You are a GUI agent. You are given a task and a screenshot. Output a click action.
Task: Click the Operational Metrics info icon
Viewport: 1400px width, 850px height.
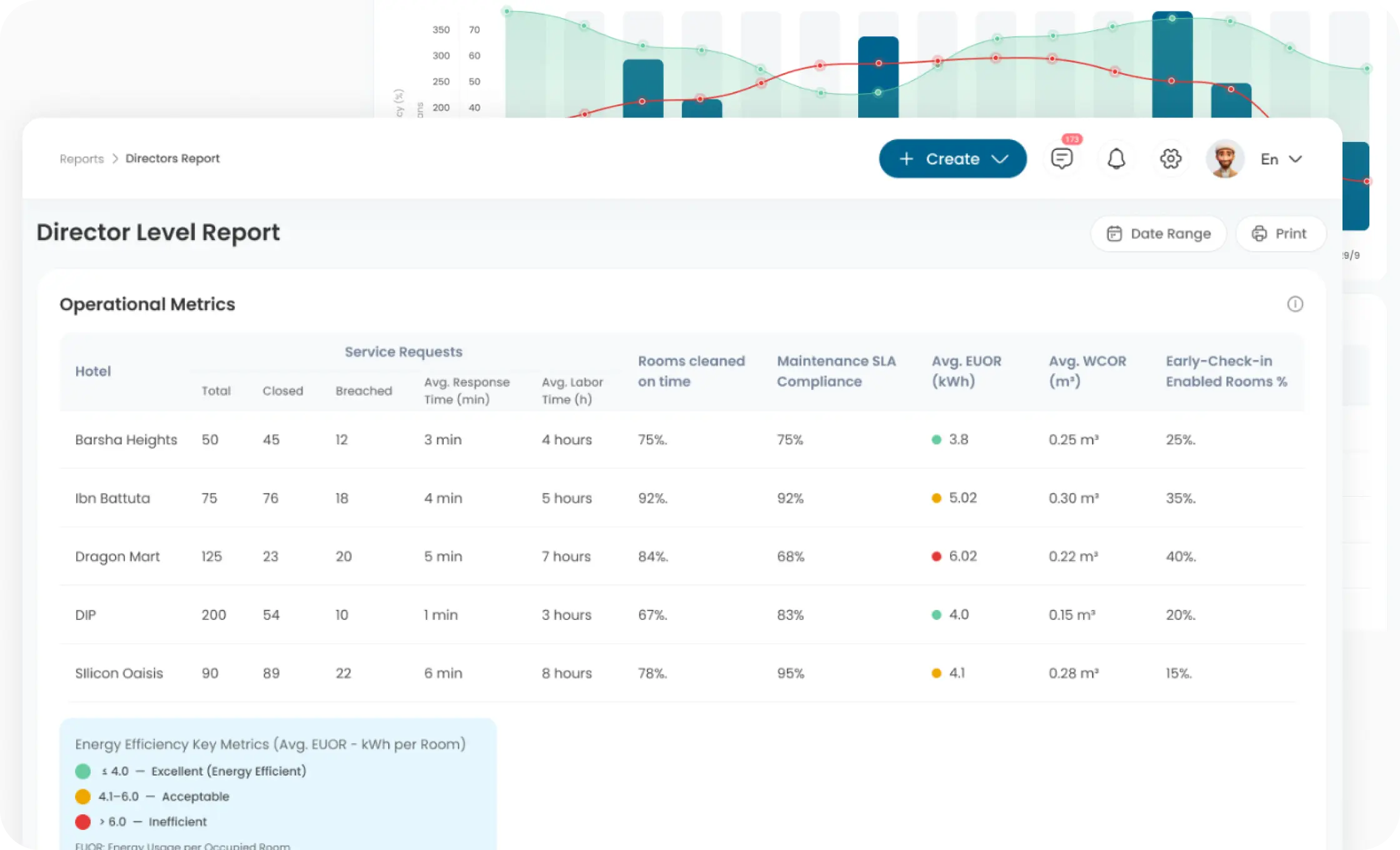[1295, 304]
